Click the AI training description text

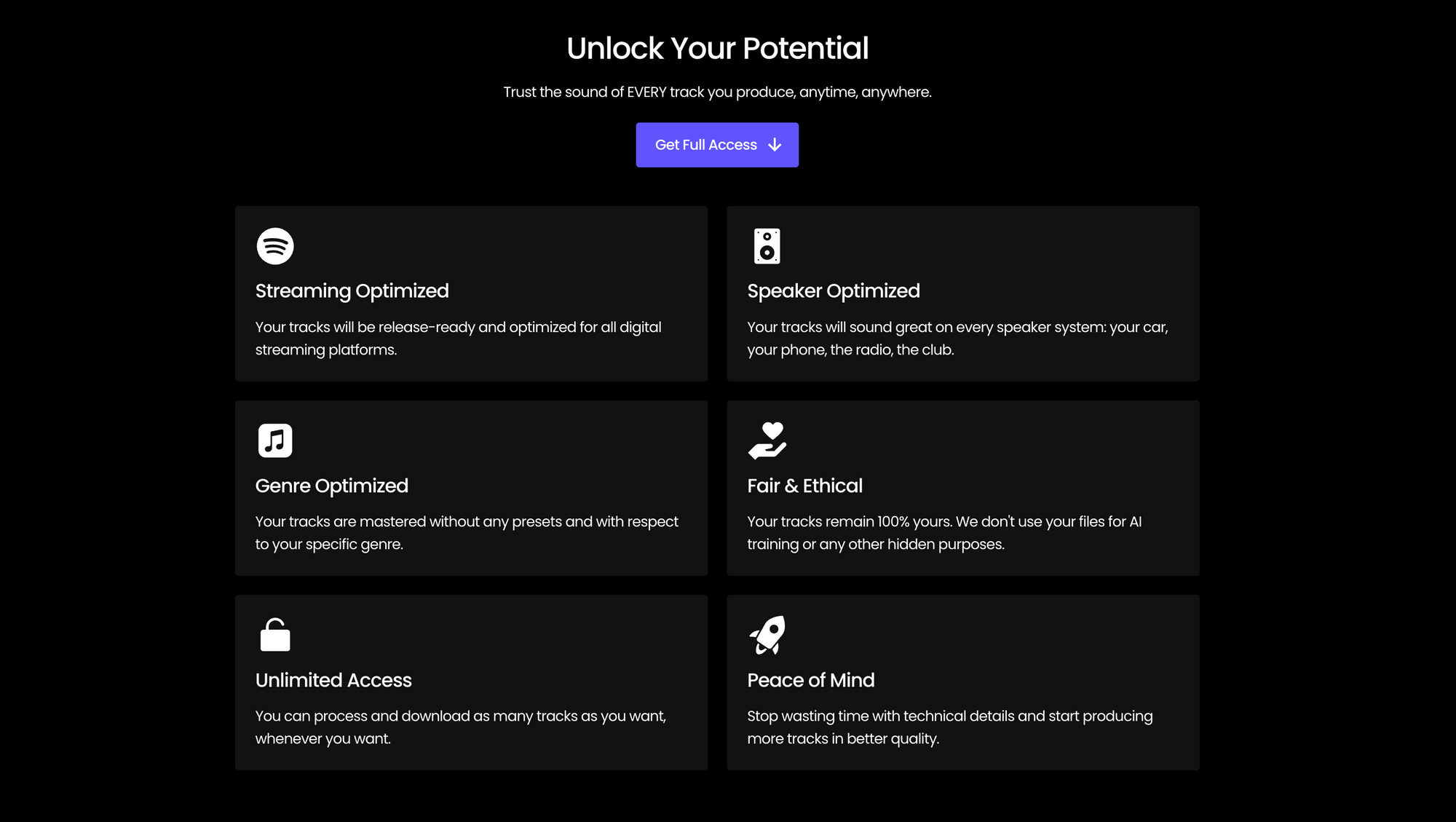[944, 533]
